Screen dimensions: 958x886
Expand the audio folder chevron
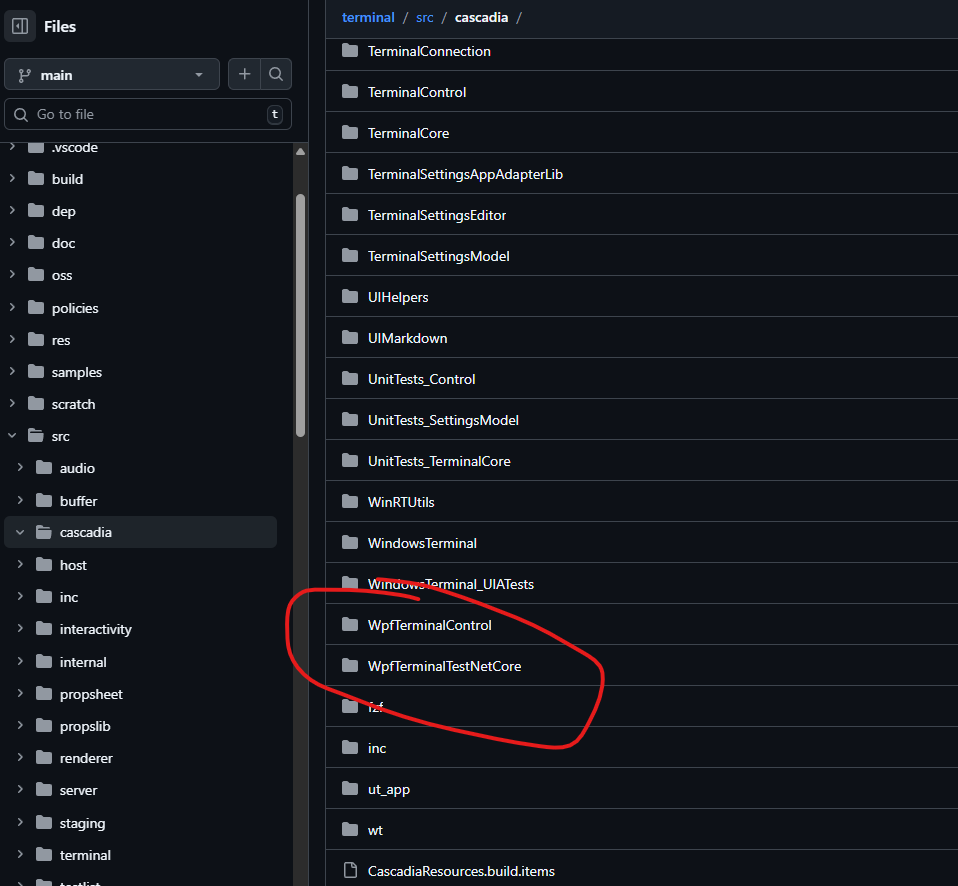pos(19,468)
